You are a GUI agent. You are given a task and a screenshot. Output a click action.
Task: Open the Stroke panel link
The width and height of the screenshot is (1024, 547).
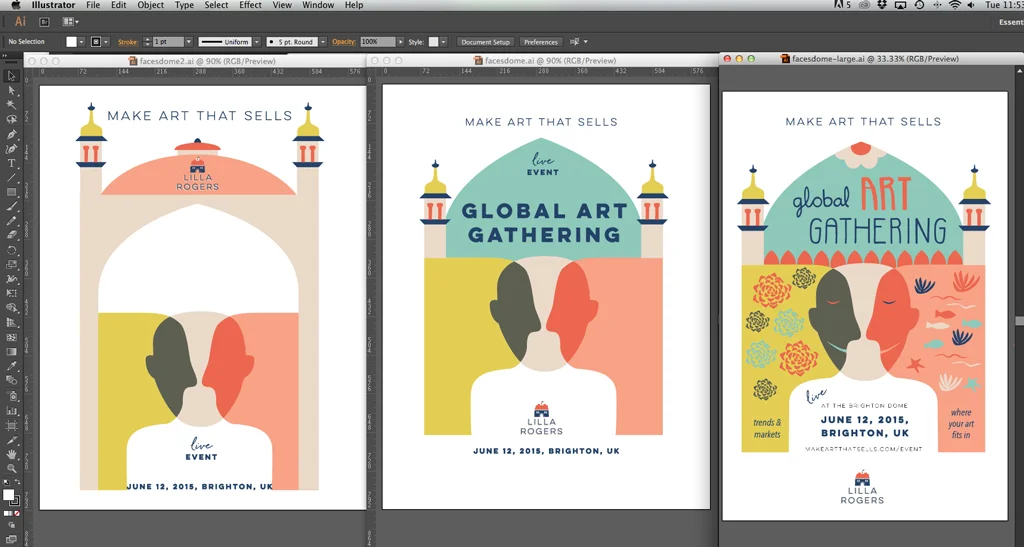tap(128, 42)
